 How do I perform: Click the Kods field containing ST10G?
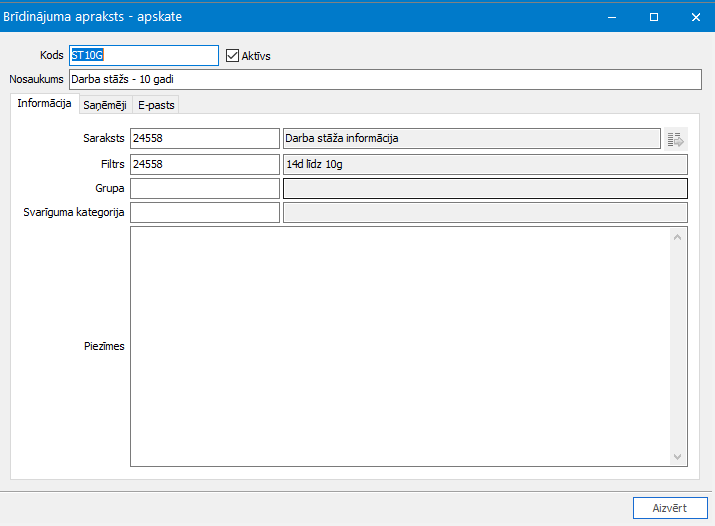[x=143, y=56]
